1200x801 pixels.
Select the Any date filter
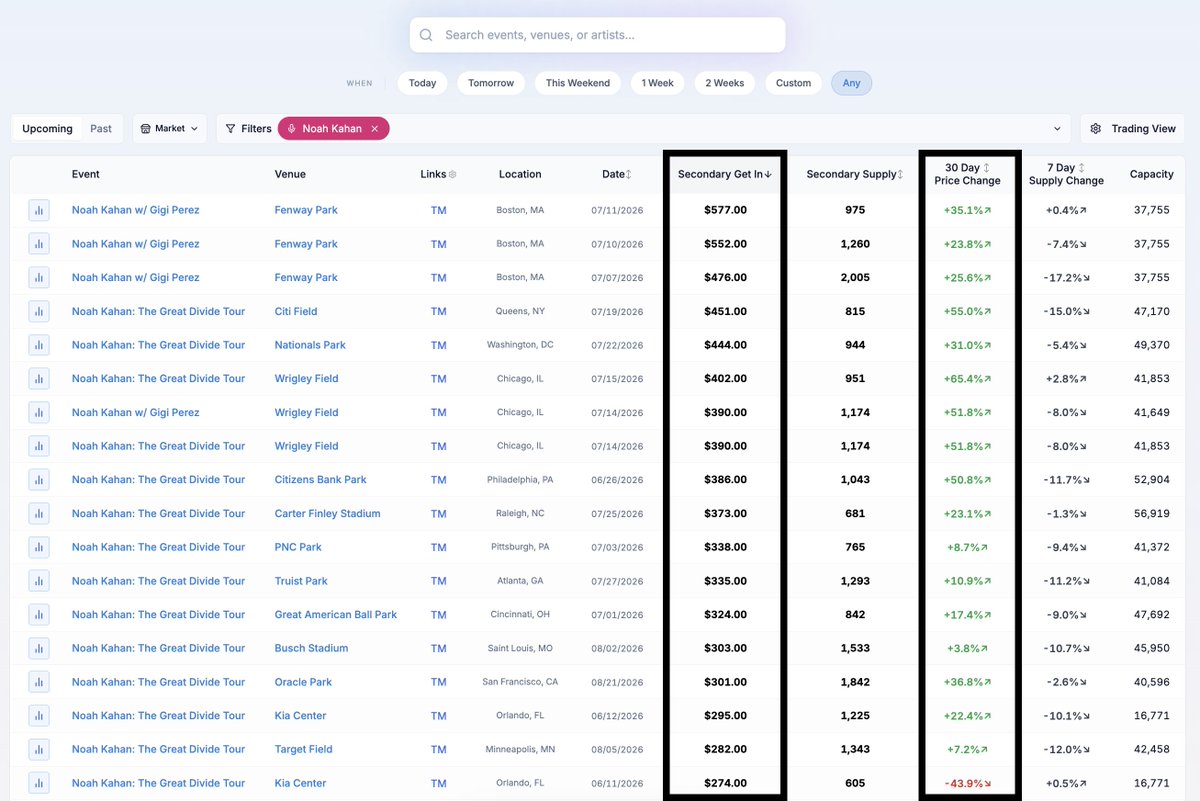pyautogui.click(x=852, y=83)
